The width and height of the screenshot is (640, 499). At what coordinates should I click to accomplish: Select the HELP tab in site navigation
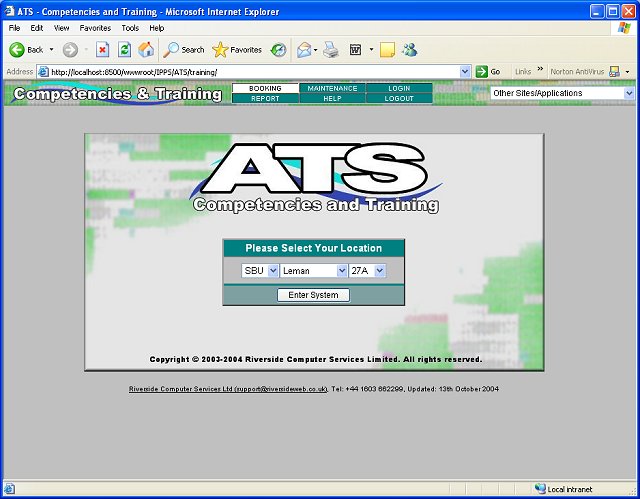pyautogui.click(x=332, y=99)
